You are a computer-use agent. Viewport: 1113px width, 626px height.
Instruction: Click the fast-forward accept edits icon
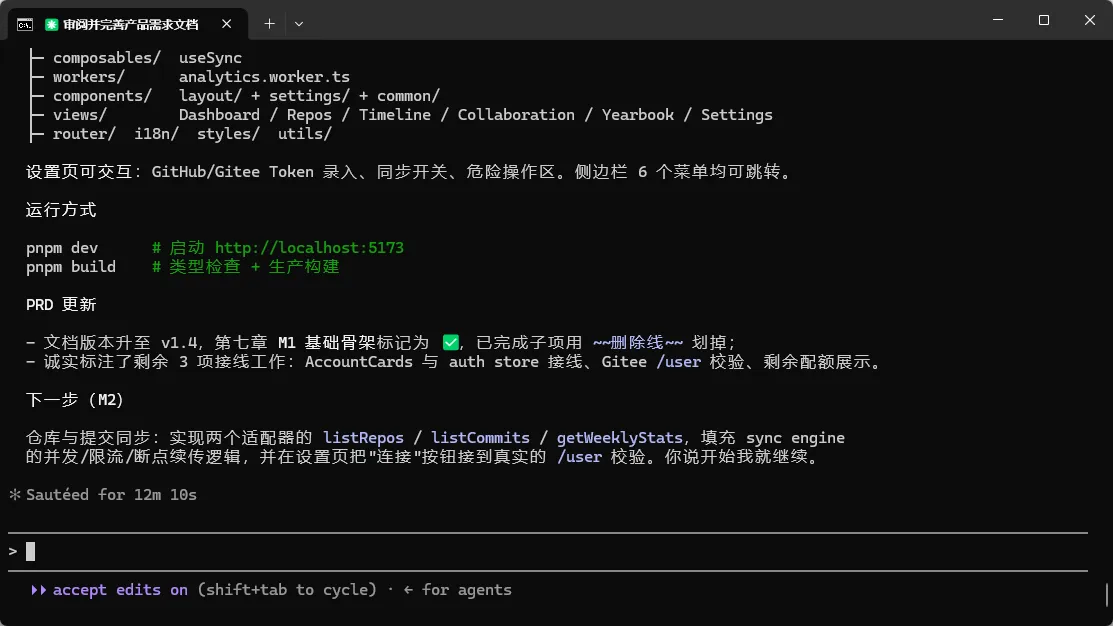pos(38,590)
